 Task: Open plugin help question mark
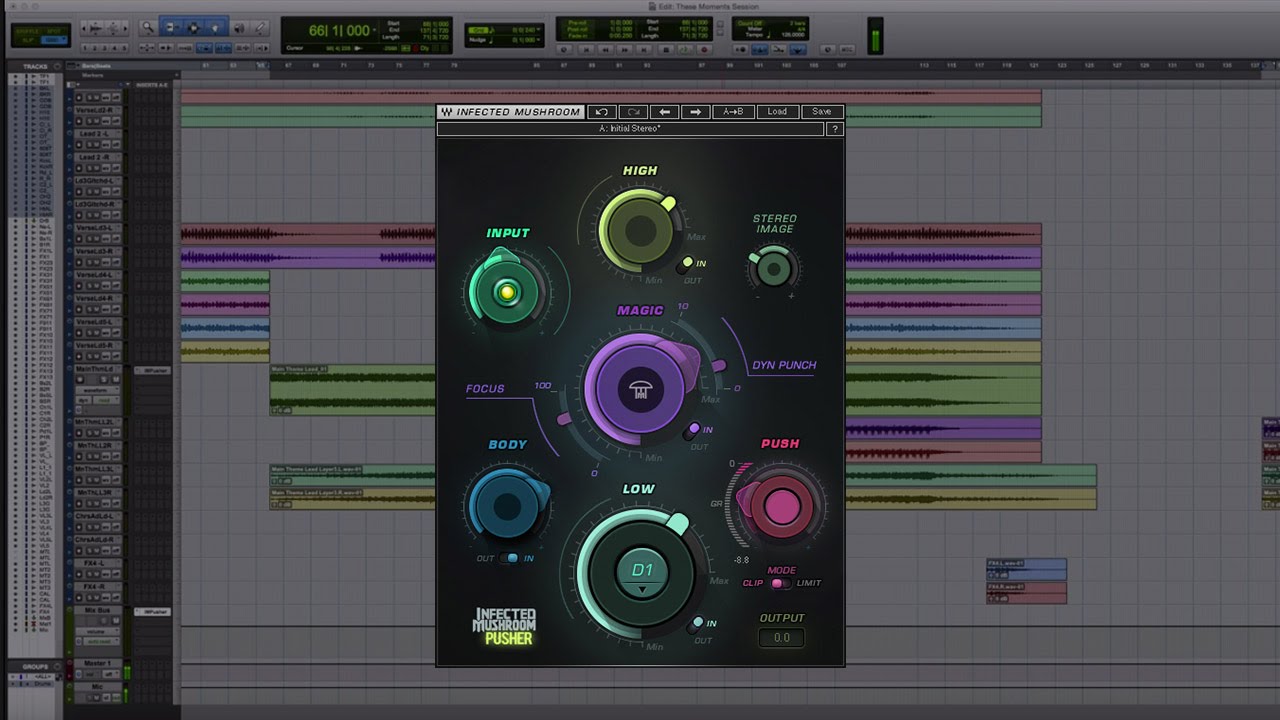(835, 129)
